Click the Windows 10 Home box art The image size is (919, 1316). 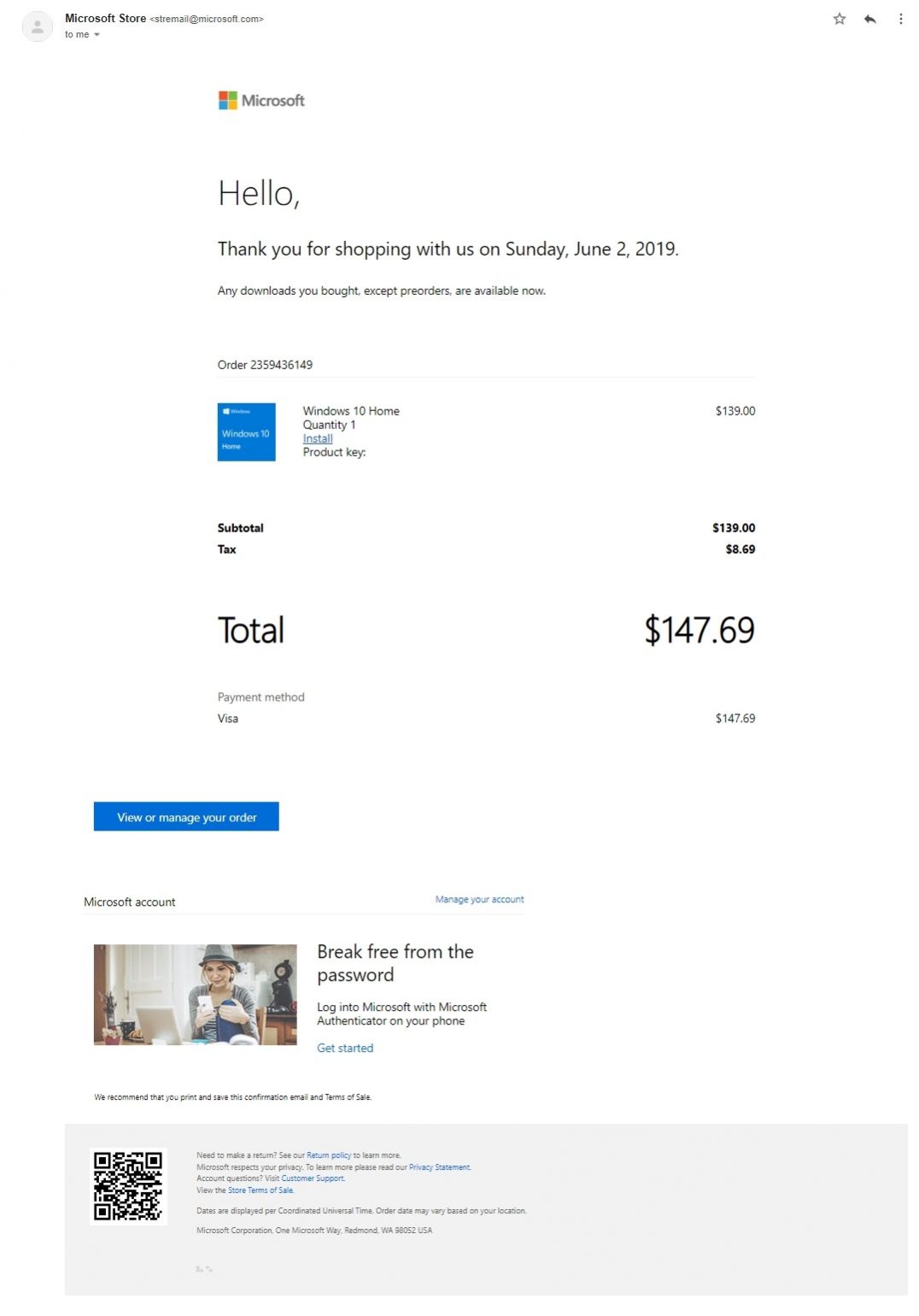246,432
